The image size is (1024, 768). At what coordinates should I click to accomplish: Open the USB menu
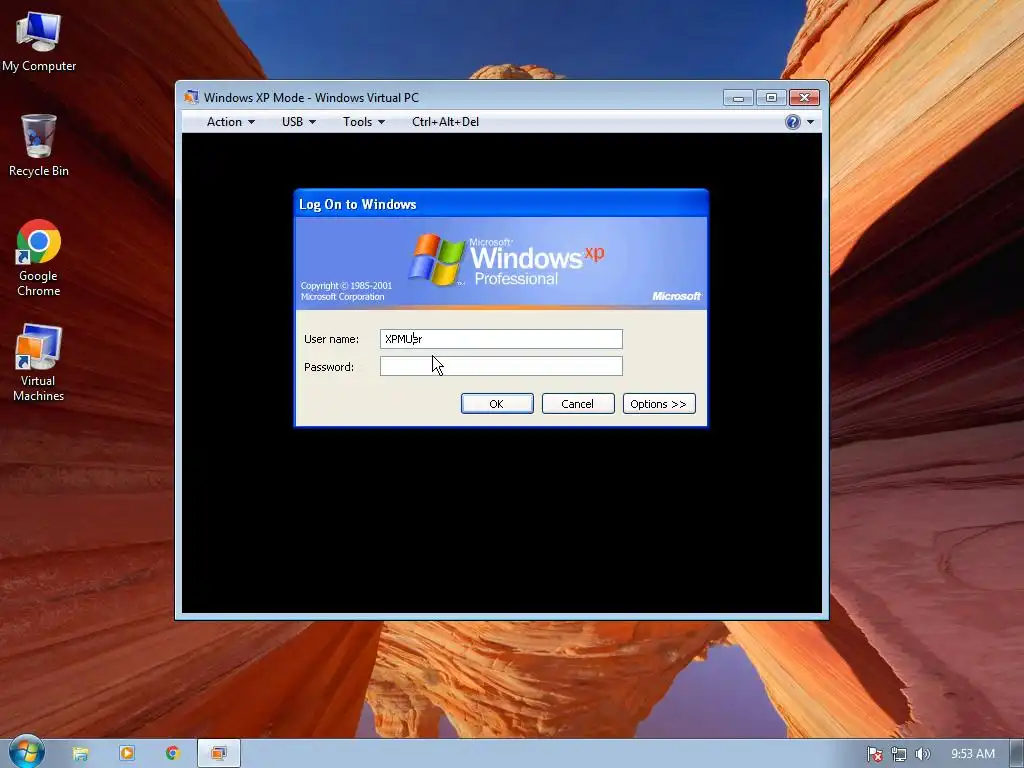coord(298,122)
